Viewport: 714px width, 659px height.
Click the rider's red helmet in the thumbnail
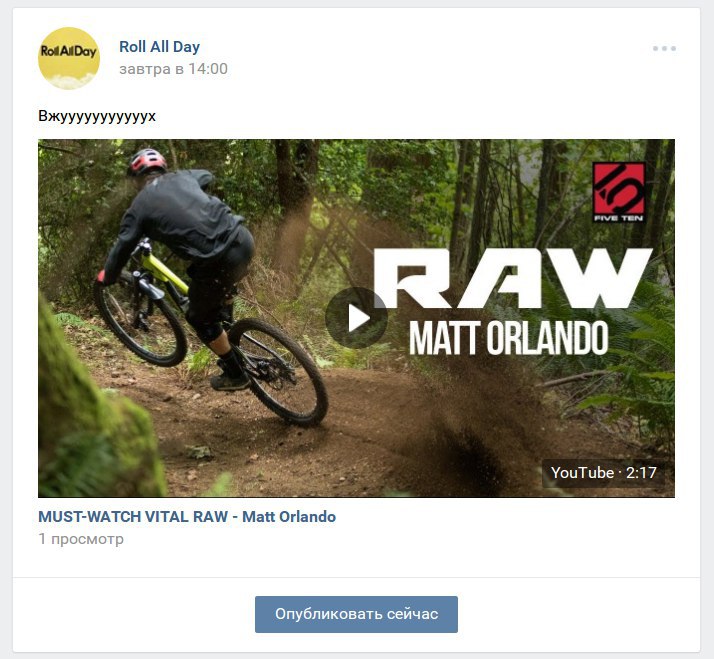(147, 161)
